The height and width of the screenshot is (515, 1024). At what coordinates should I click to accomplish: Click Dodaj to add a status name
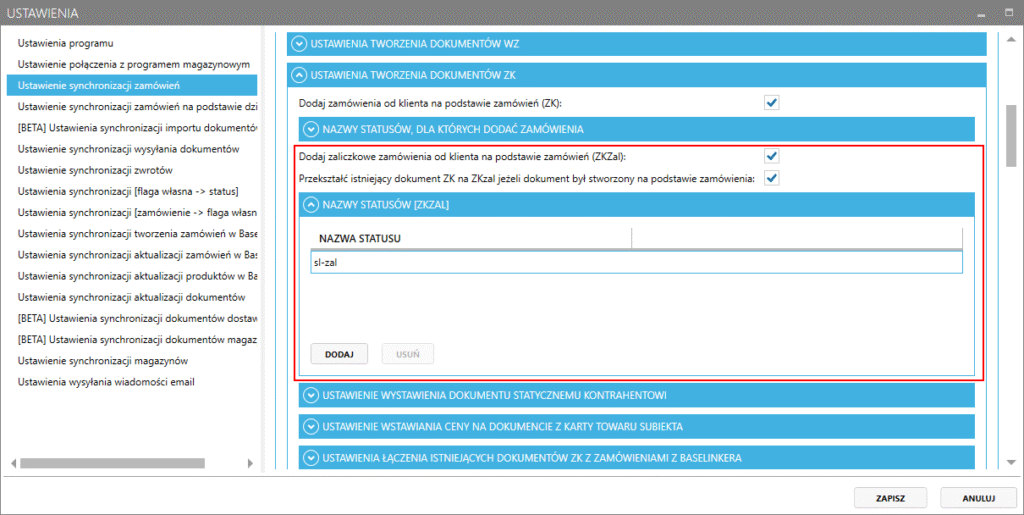[x=340, y=354]
